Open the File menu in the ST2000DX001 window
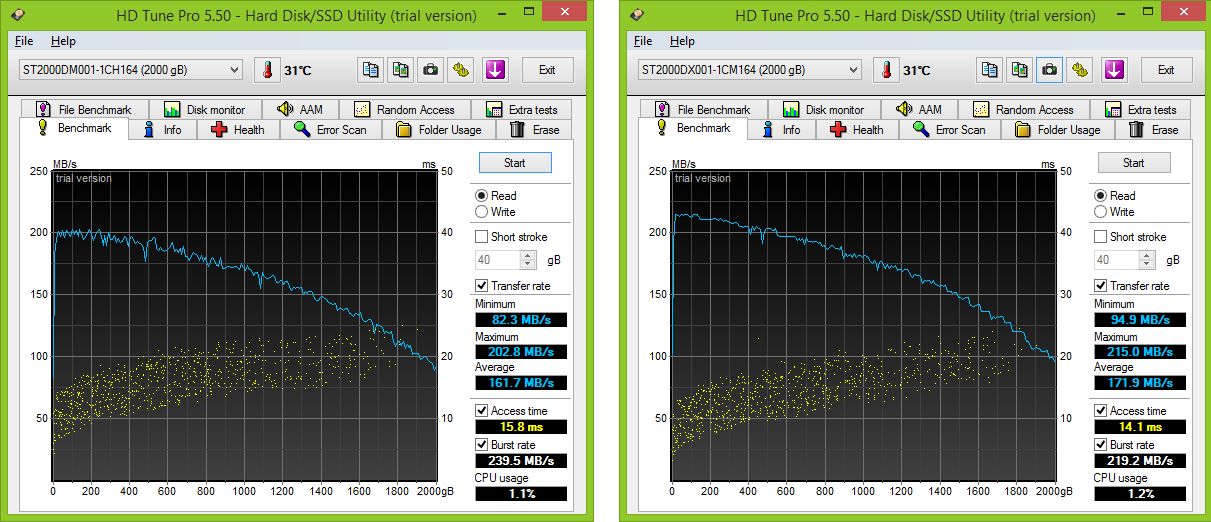Image resolution: width=1211 pixels, height=522 pixels. [x=643, y=41]
